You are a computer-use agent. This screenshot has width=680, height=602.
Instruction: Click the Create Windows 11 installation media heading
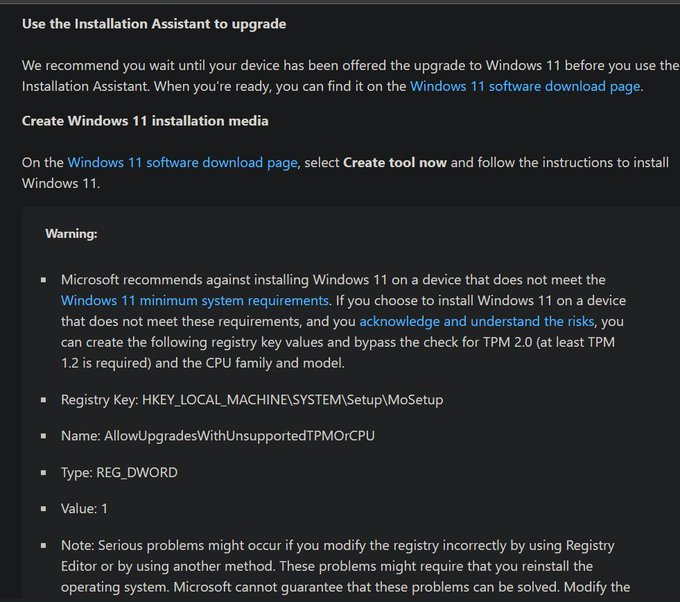click(x=145, y=121)
